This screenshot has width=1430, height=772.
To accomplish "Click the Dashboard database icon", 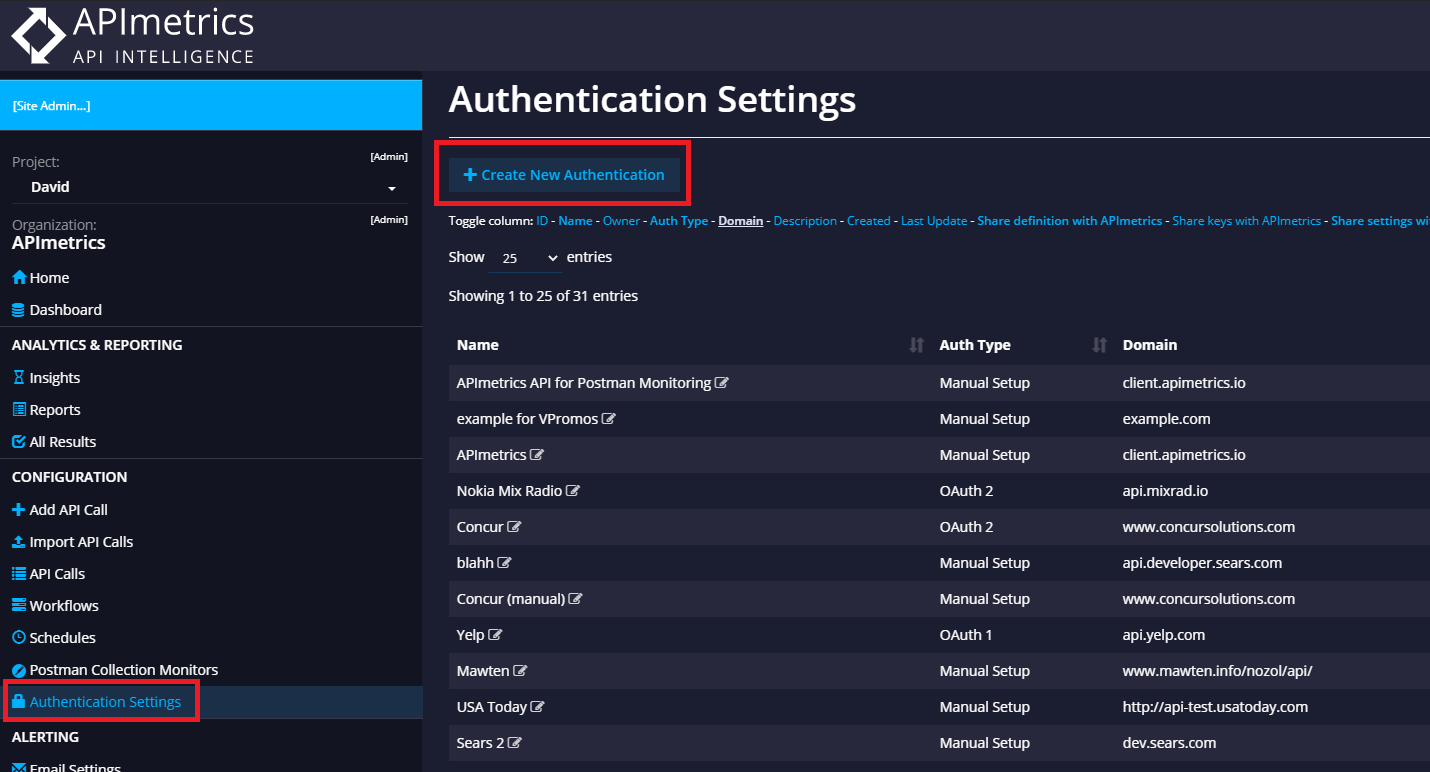I will point(18,310).
